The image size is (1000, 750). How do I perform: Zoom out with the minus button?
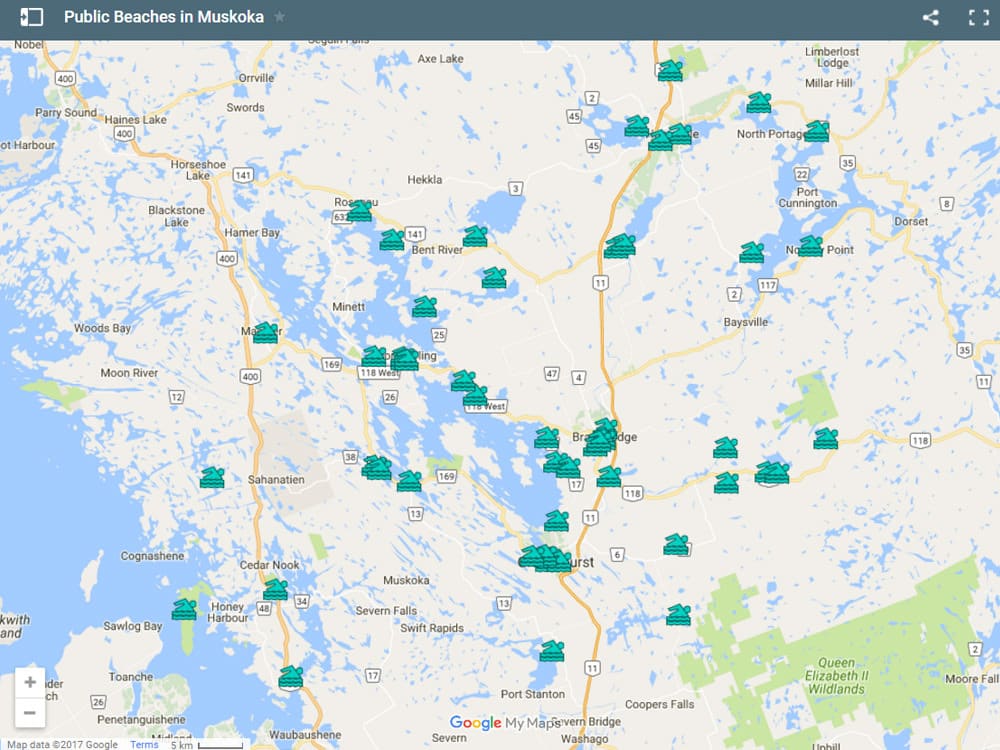tap(30, 713)
